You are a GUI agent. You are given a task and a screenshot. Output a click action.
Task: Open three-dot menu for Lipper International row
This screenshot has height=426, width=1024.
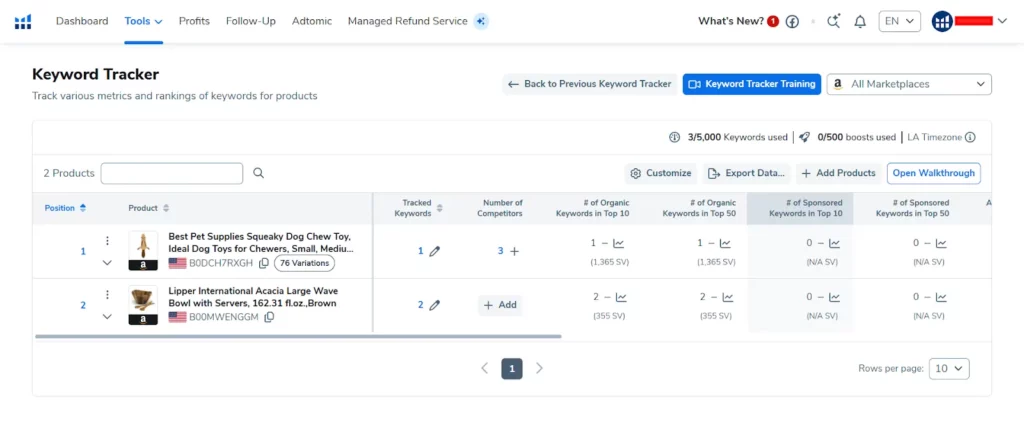click(x=107, y=295)
